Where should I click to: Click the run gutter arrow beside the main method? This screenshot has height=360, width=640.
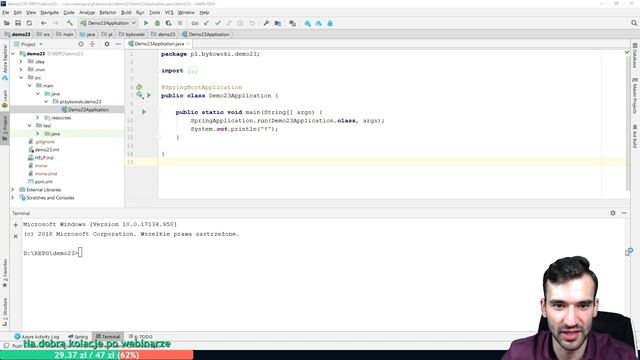pos(144,112)
